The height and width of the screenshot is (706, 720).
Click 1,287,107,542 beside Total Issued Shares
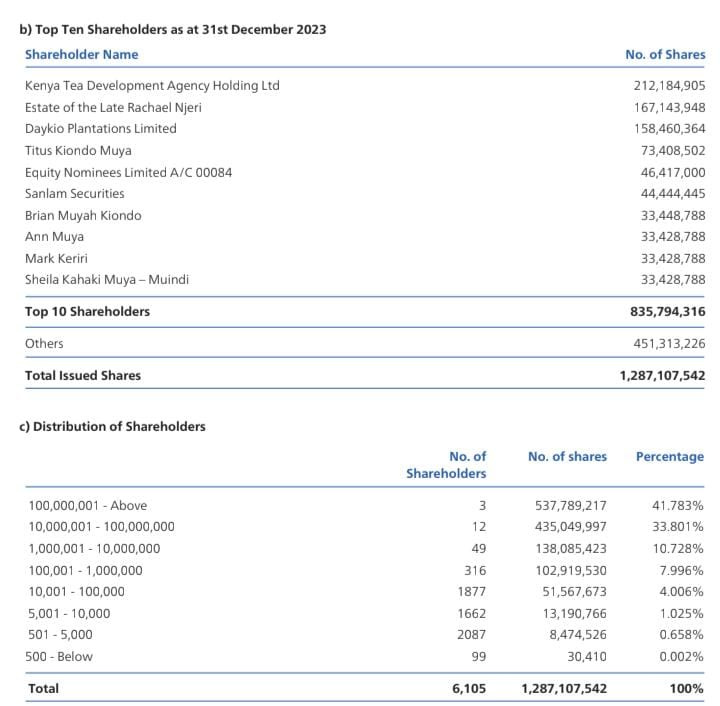click(662, 375)
